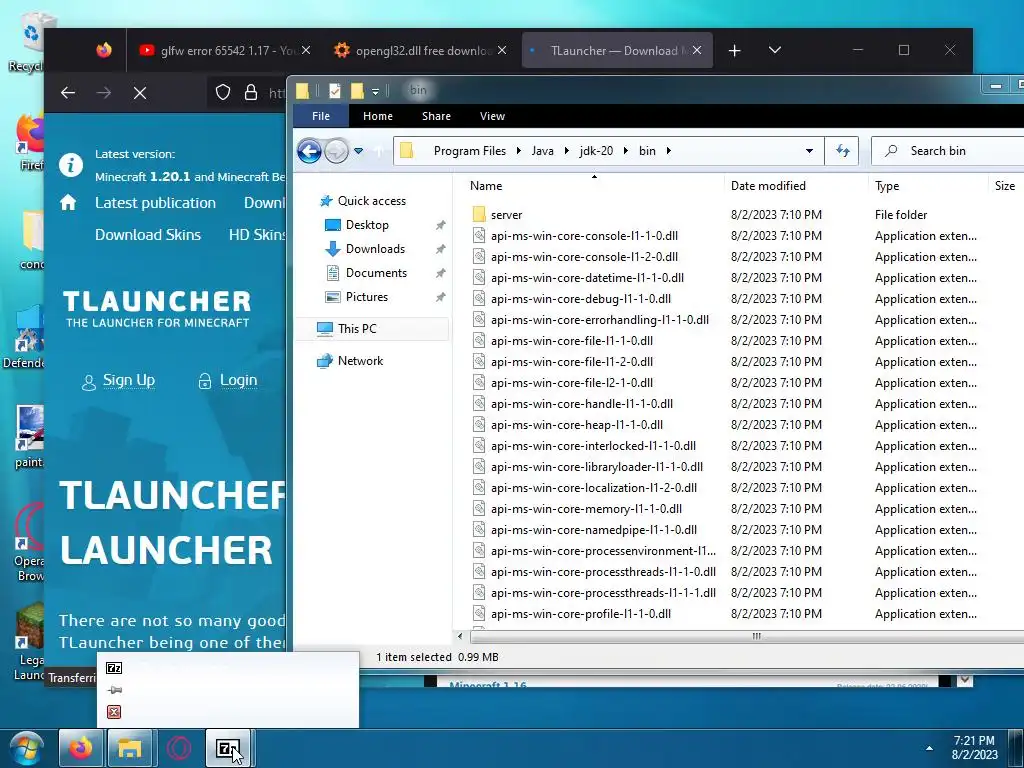Select api-ms-win-core-debug-l1-1-0.dll file
This screenshot has height=768, width=1024.
[581, 298]
